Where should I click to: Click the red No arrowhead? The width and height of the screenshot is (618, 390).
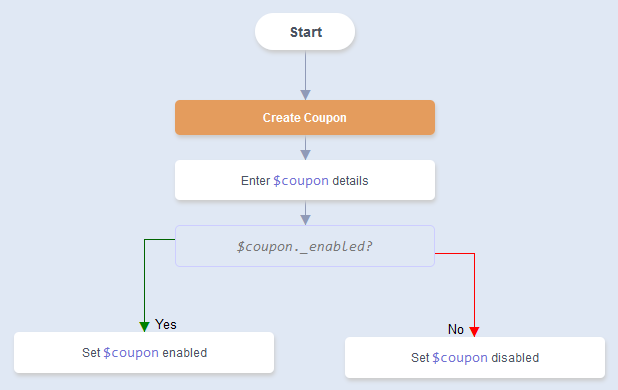click(x=474, y=332)
